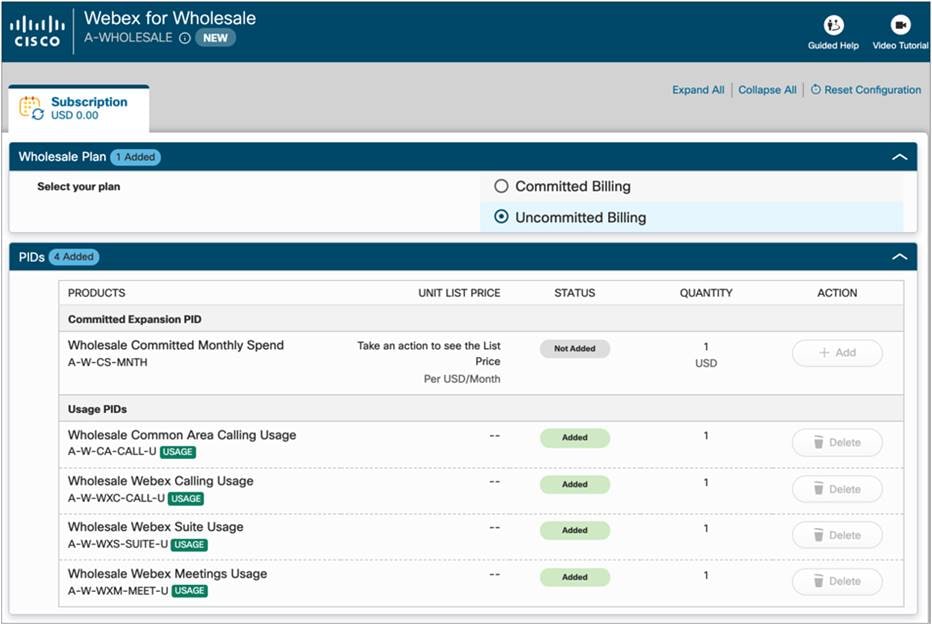
Task: Click PRODUCTS column header
Action: [96, 293]
